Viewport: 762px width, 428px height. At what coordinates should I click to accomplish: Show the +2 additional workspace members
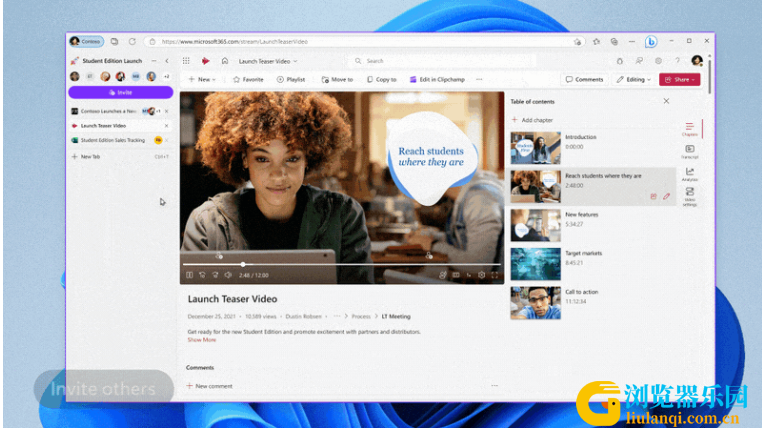[166, 76]
